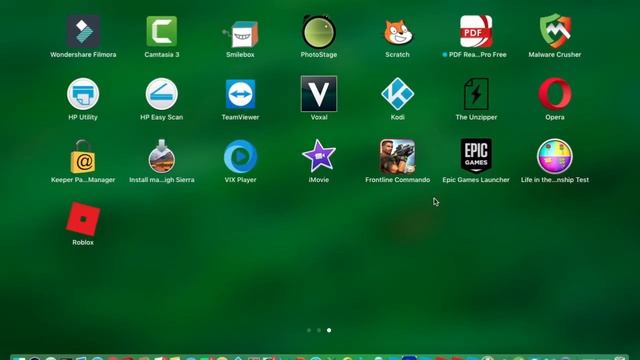The image size is (640, 360).
Task: Open Opera browser
Action: tap(555, 94)
